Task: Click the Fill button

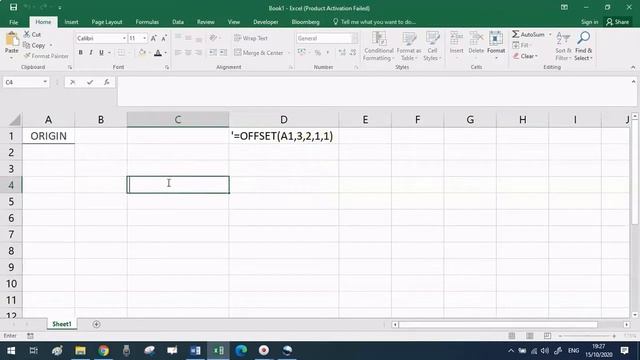Action: pos(521,45)
